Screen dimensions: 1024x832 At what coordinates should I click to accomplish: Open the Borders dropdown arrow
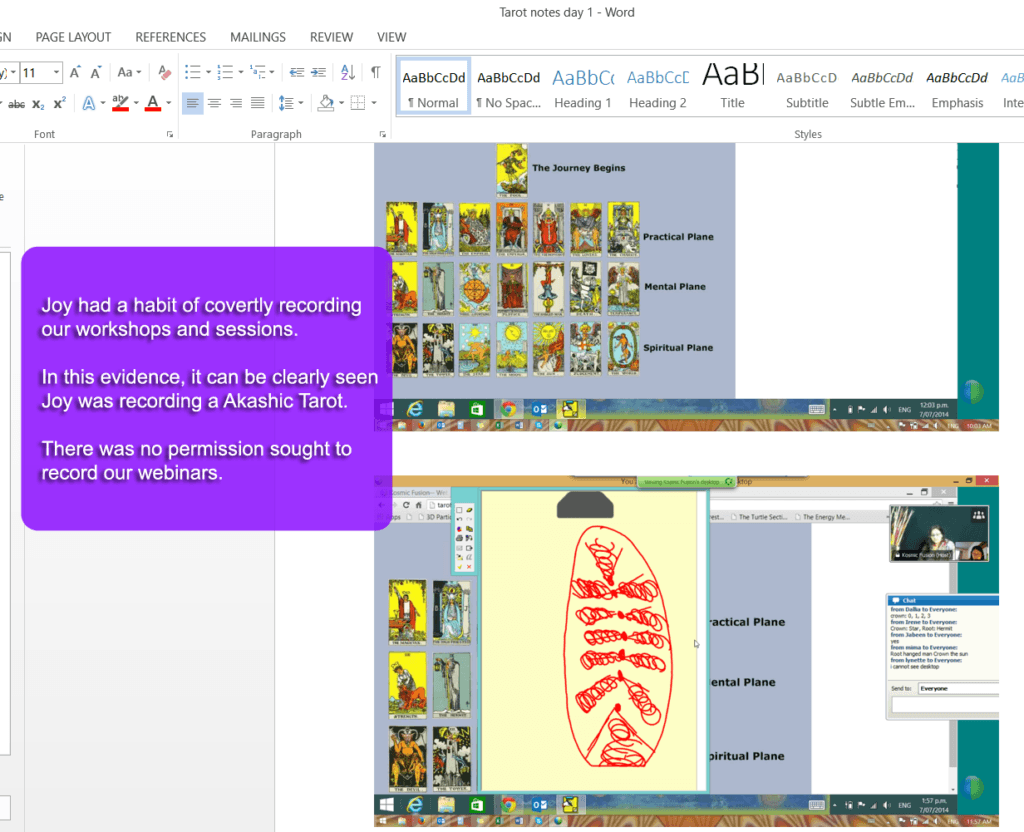tap(374, 103)
